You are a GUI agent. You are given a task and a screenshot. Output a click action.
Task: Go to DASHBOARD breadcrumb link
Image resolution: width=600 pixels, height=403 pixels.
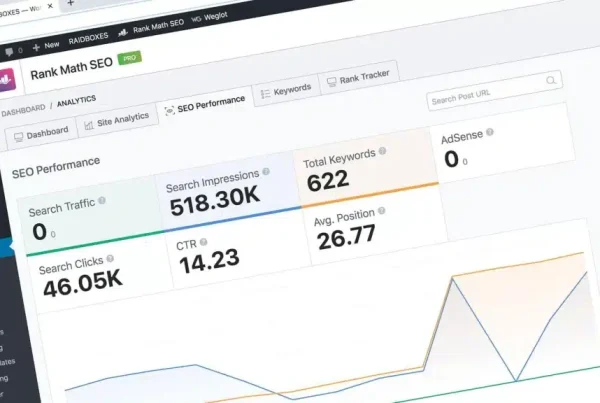(23, 111)
